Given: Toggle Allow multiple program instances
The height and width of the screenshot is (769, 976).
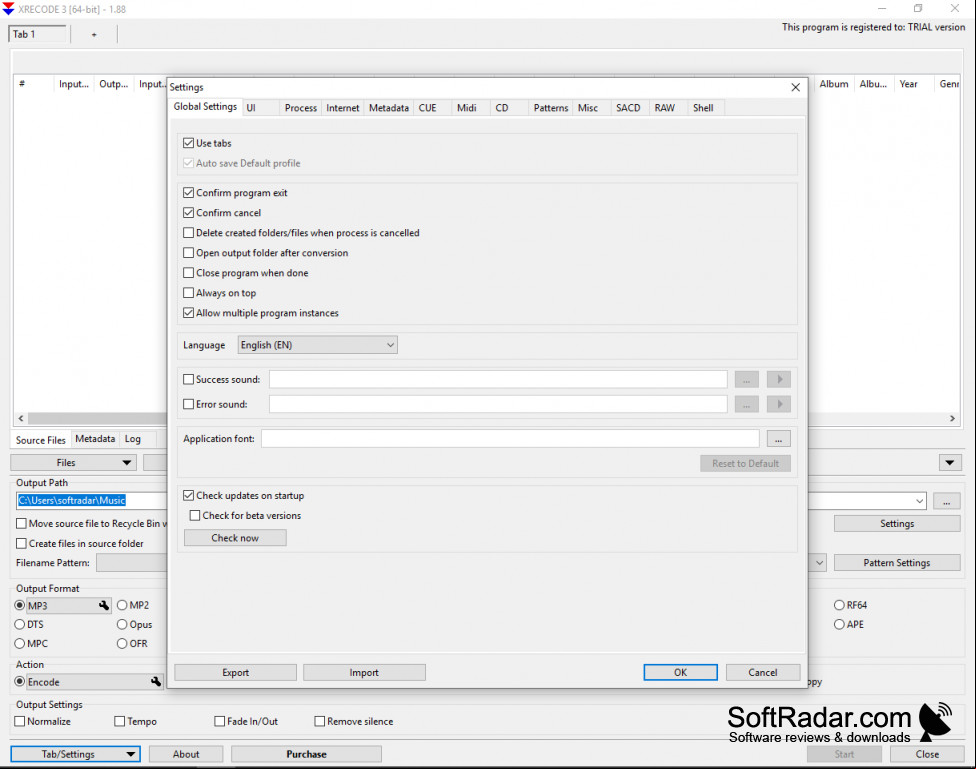Looking at the screenshot, I should pyautogui.click(x=189, y=313).
